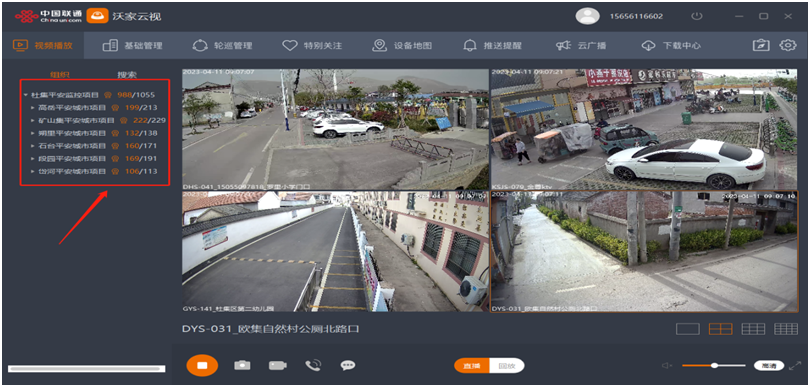Image resolution: width=810 pixels, height=387 pixels.
Task: Click the DYS-031_欧集自然村公厕北路口 title text
Action: tap(271, 329)
